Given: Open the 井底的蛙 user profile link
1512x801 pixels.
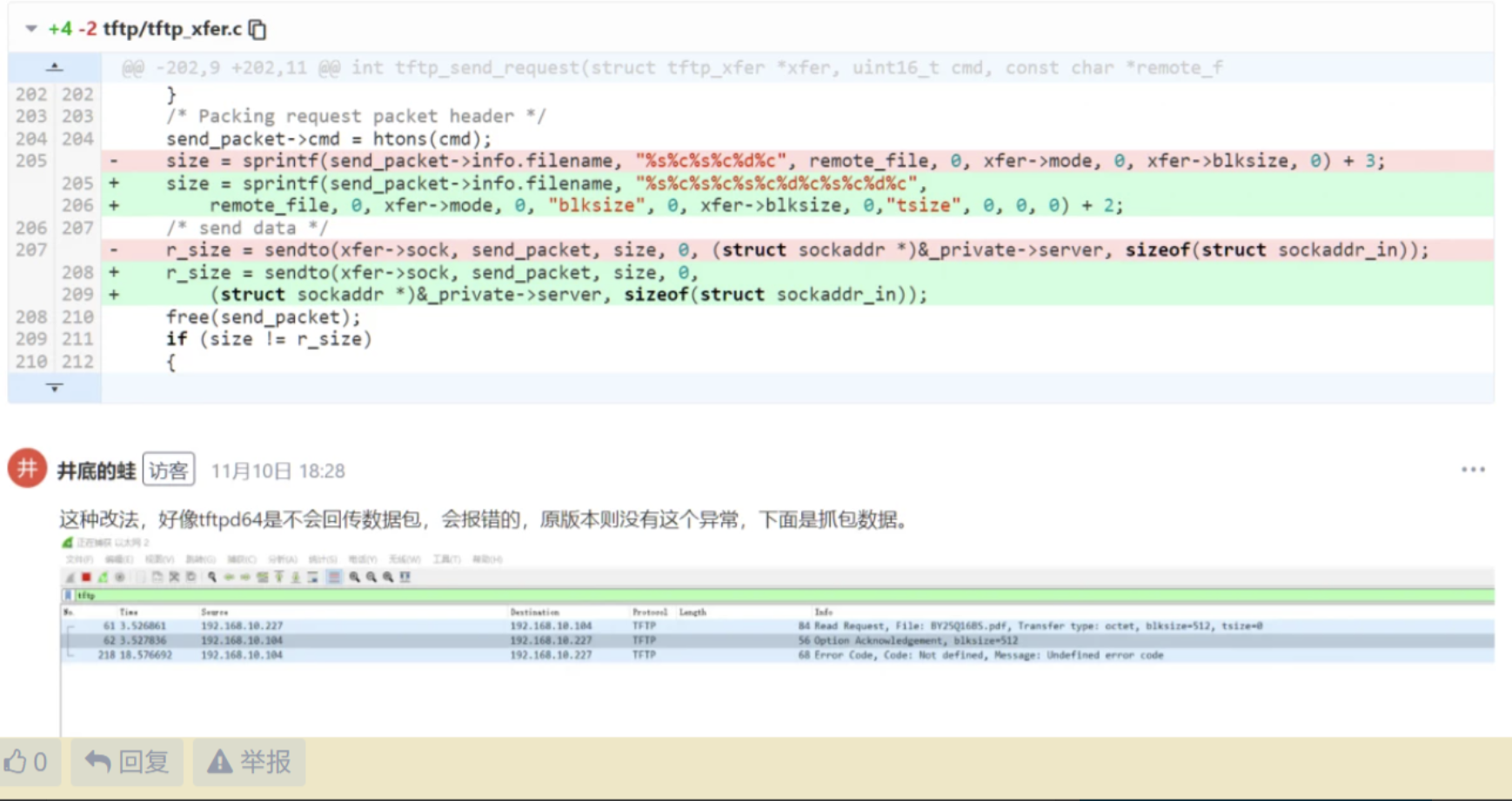Looking at the screenshot, I should pos(96,471).
